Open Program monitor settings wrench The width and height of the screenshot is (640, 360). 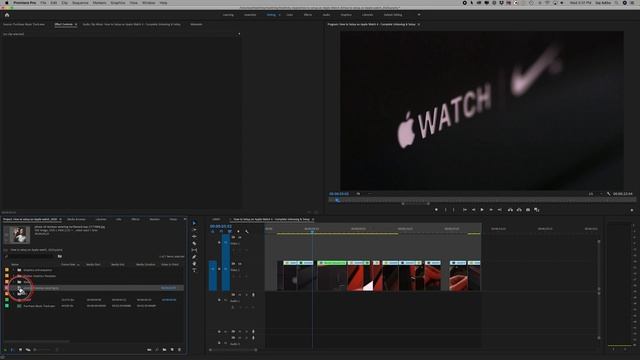click(x=609, y=194)
